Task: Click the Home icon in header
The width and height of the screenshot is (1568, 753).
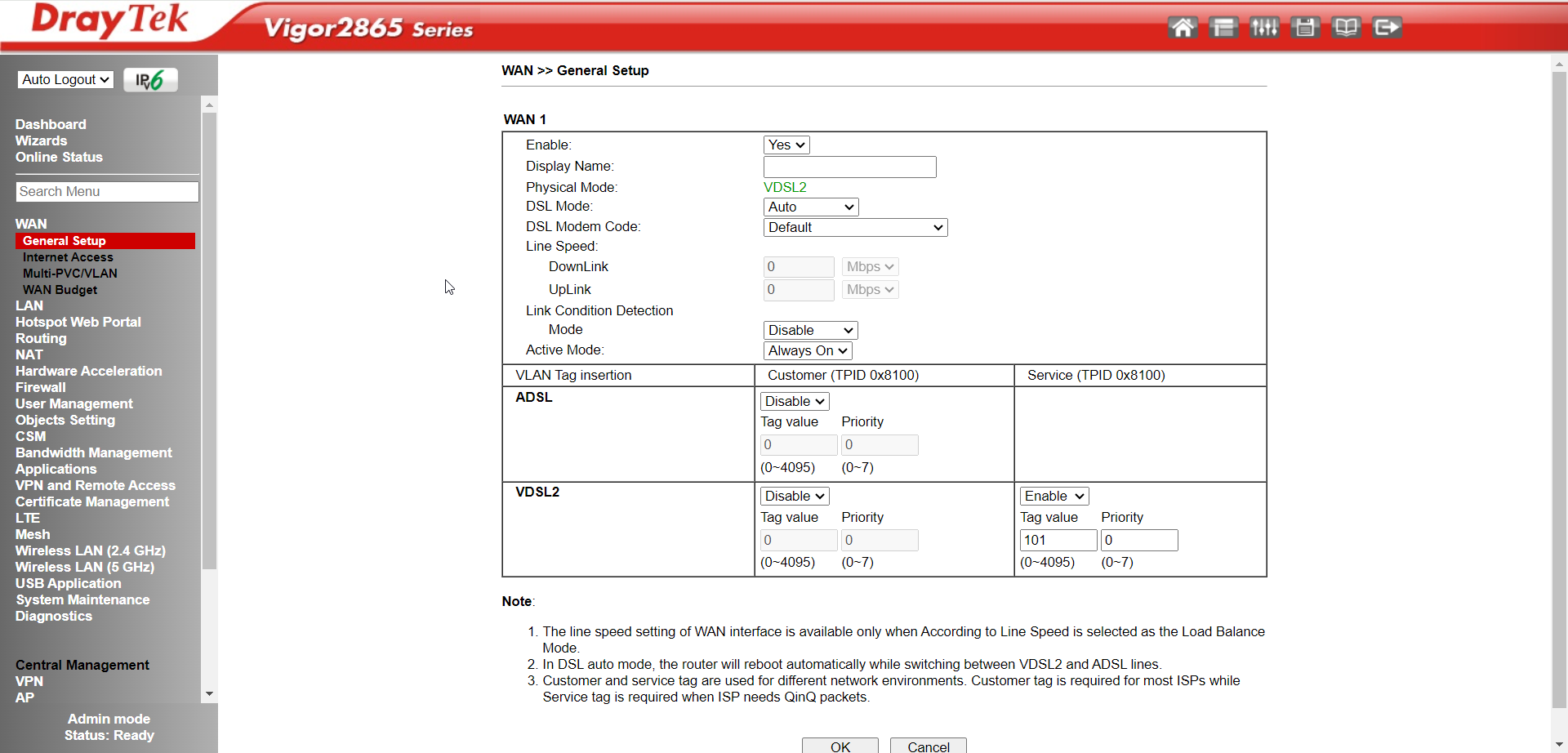Action: [x=1182, y=28]
